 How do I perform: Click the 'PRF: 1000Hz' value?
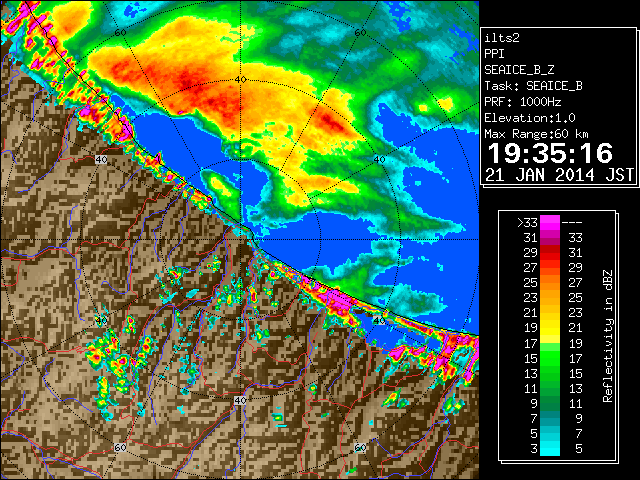click(523, 102)
